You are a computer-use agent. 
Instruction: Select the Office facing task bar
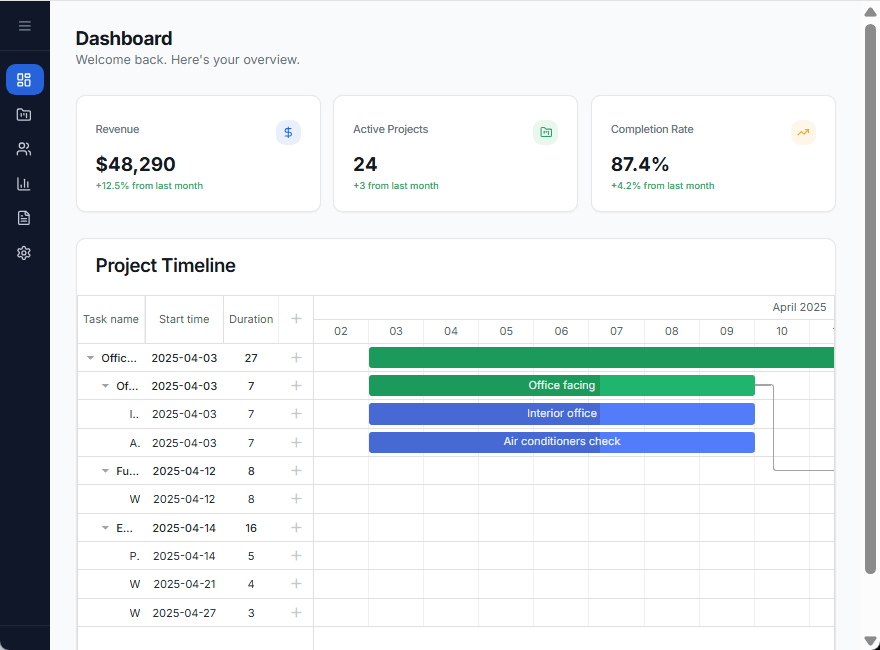561,386
